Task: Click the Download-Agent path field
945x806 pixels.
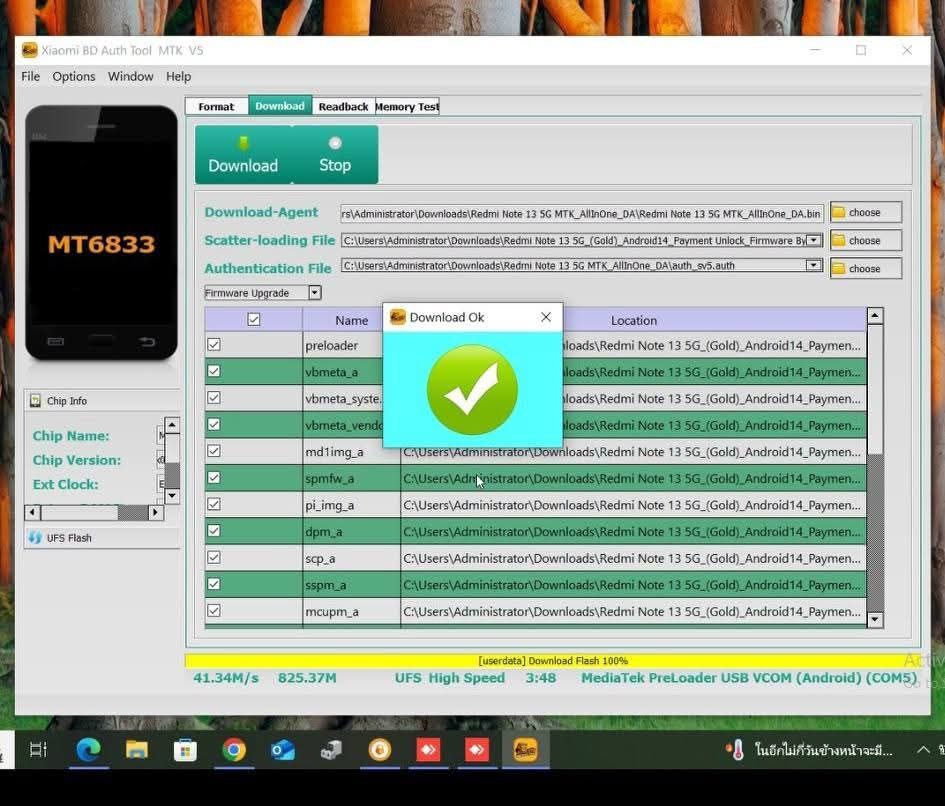Action: click(582, 213)
